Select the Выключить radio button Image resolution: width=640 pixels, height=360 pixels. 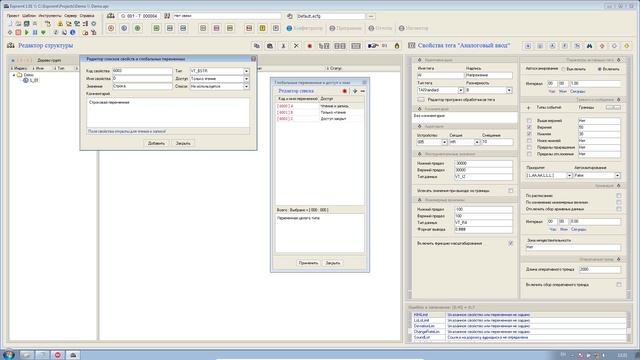tap(564, 69)
